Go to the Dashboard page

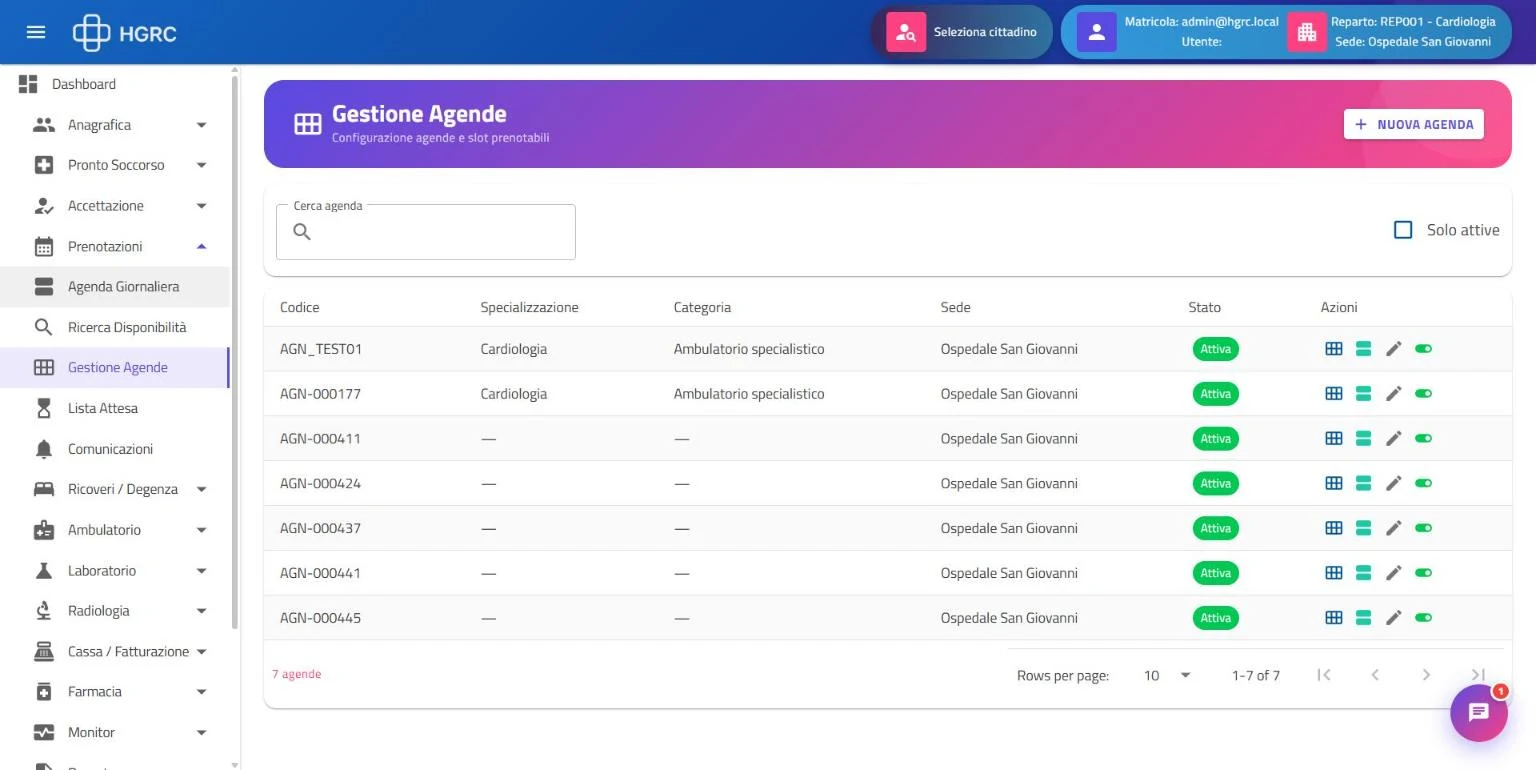115,84
